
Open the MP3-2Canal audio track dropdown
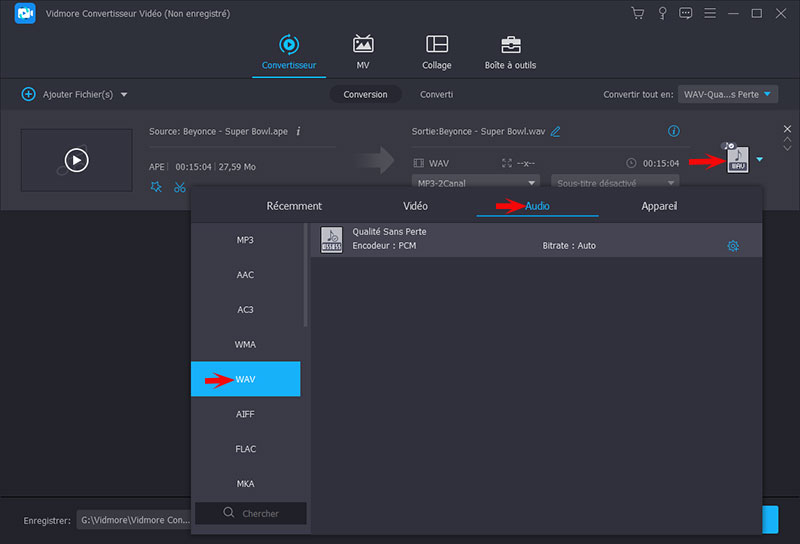click(x=475, y=183)
